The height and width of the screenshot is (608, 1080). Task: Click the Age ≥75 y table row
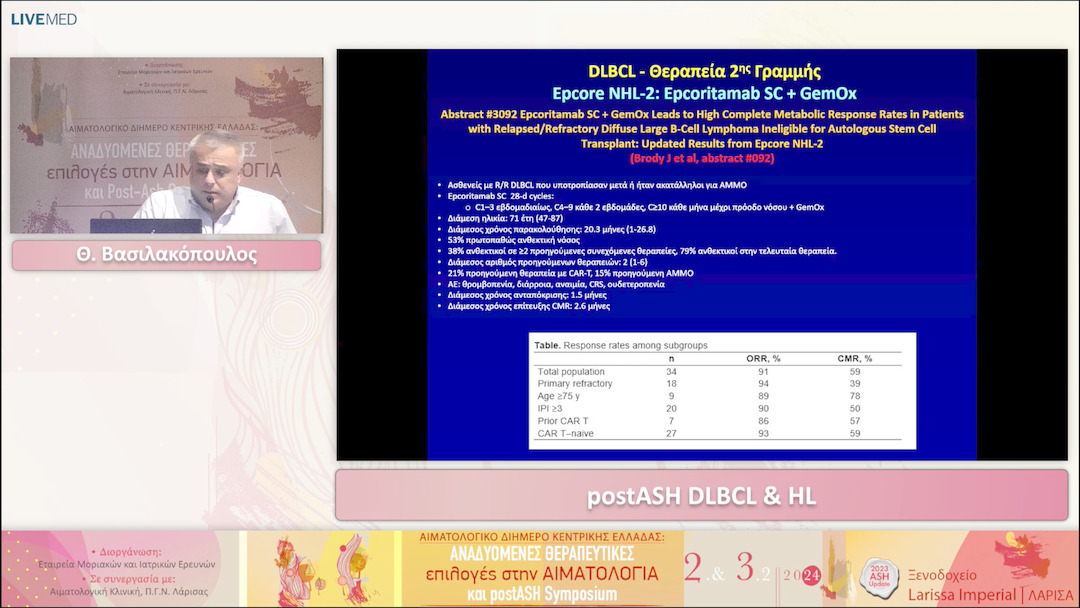(718, 396)
